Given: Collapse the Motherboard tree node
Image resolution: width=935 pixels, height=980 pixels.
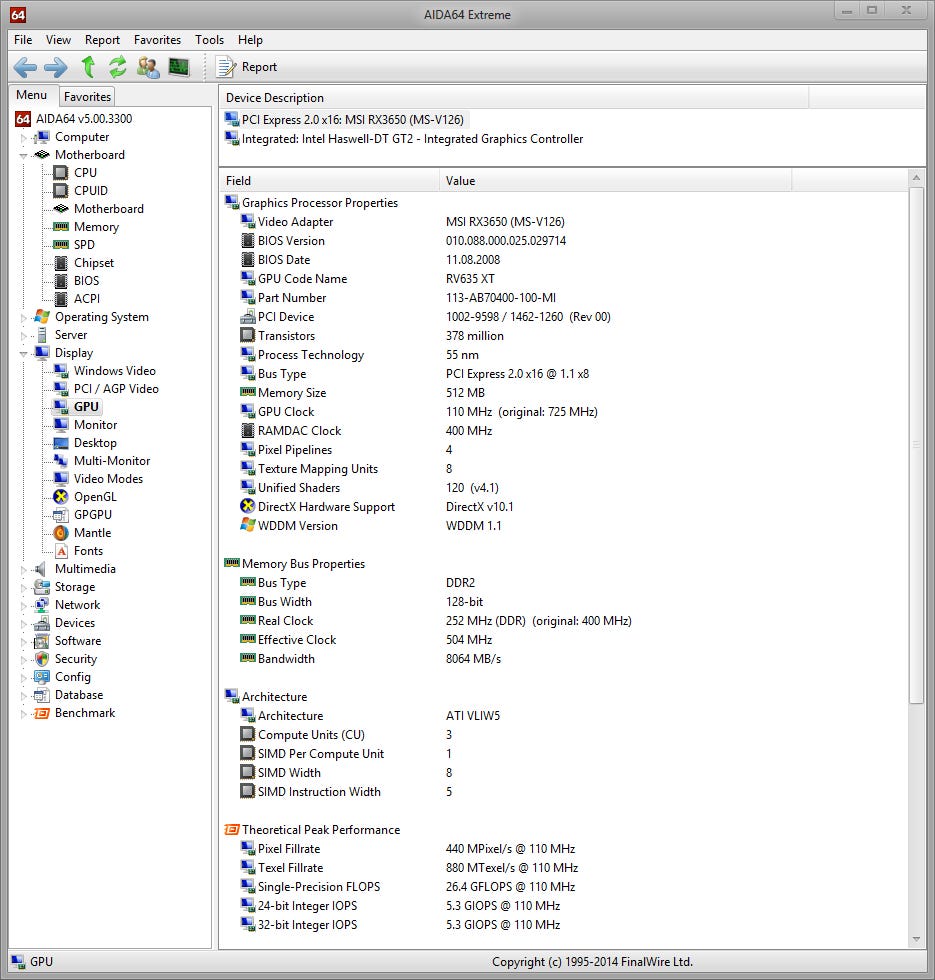Looking at the screenshot, I should click(x=24, y=155).
